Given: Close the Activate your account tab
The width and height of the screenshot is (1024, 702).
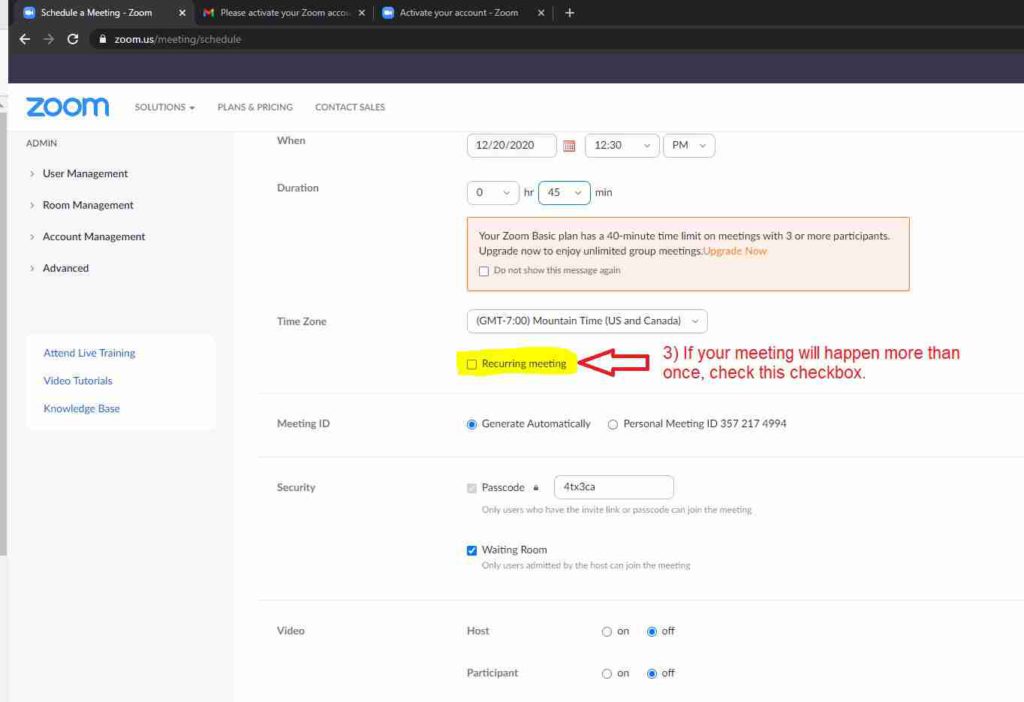Looking at the screenshot, I should coord(541,12).
